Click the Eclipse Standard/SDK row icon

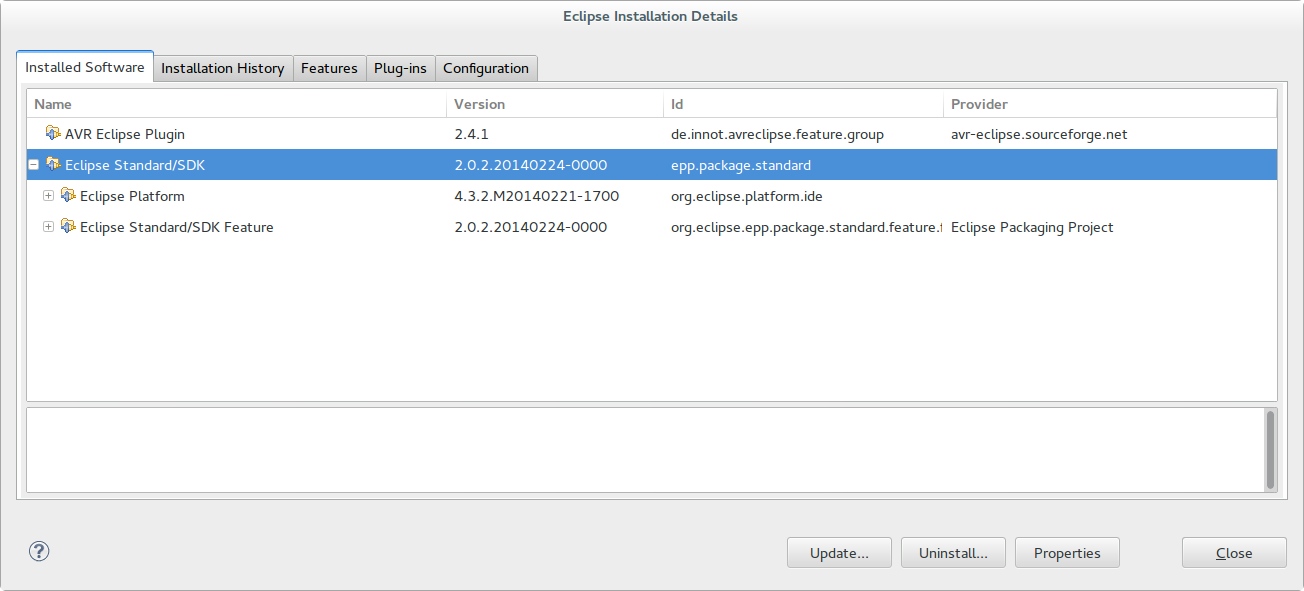53,165
